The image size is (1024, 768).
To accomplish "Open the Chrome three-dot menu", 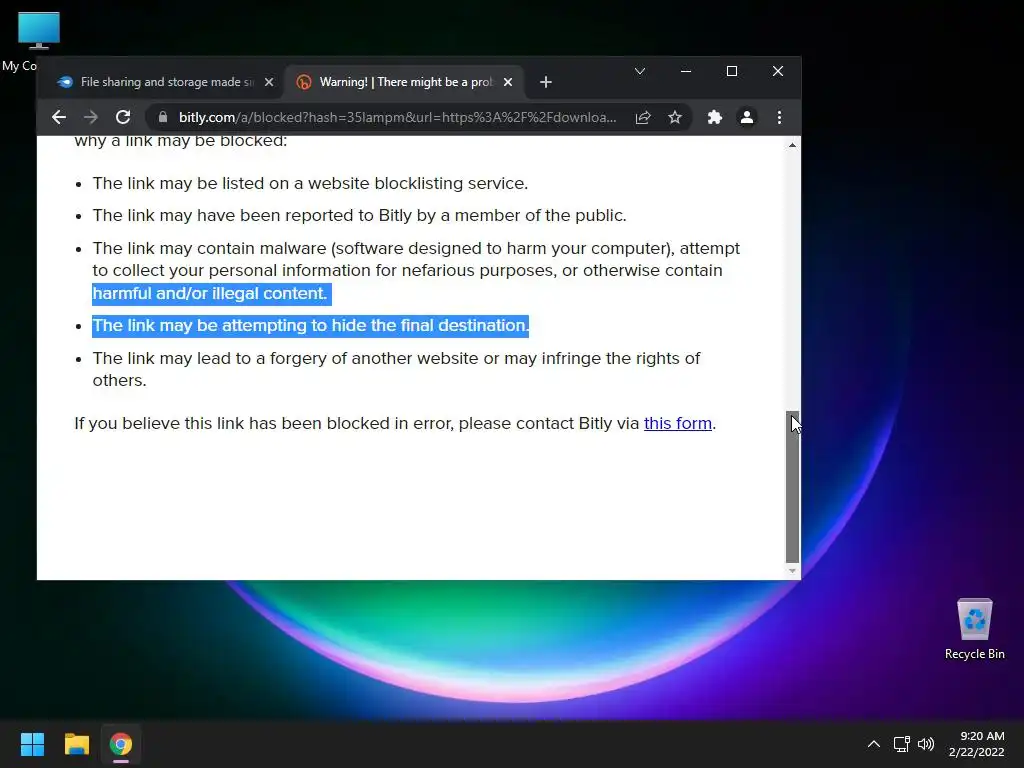I will click(779, 118).
